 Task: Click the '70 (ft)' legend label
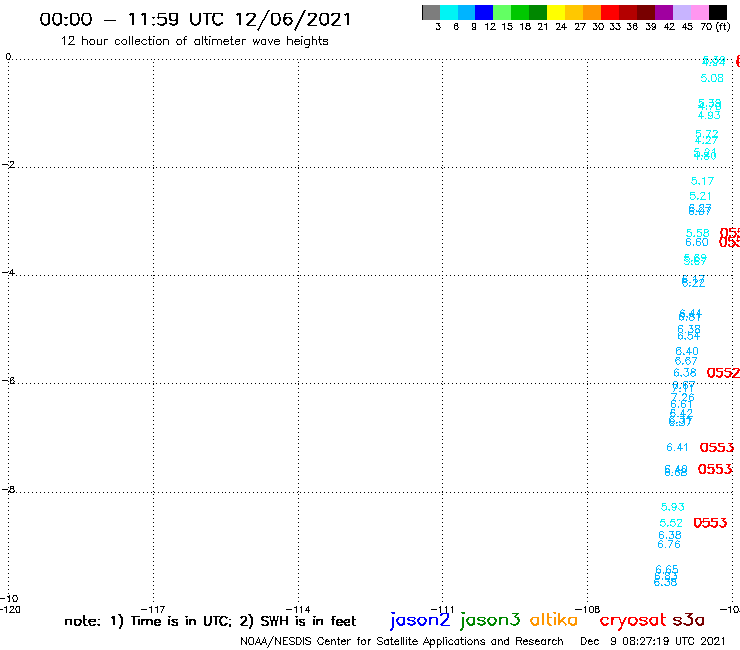(715, 26)
